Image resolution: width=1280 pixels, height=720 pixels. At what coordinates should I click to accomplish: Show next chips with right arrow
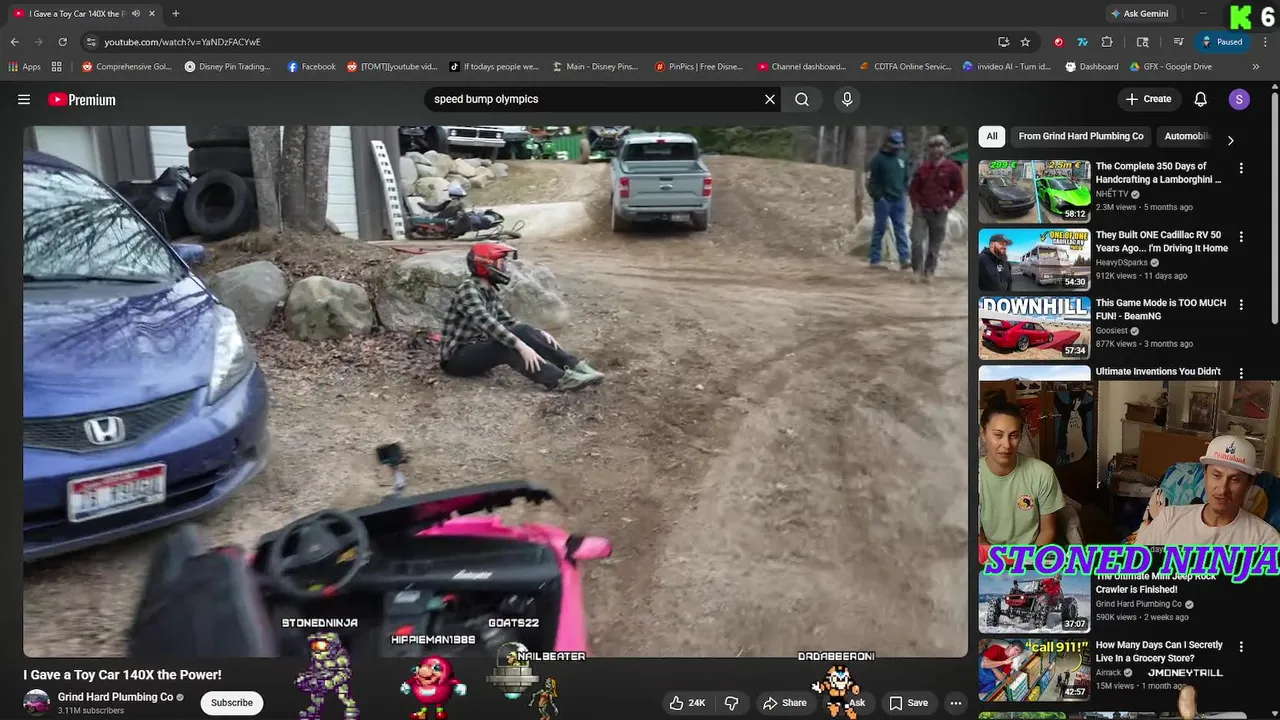coord(1230,140)
